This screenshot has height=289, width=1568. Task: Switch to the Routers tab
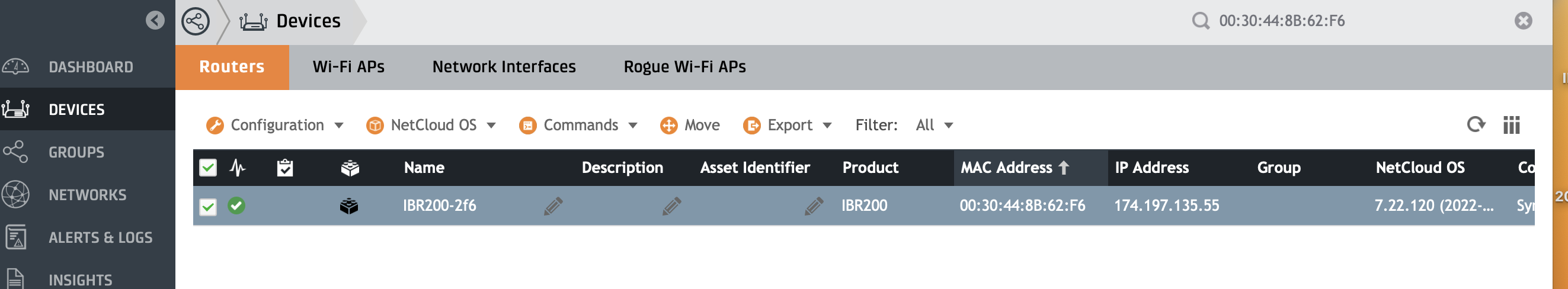232,67
